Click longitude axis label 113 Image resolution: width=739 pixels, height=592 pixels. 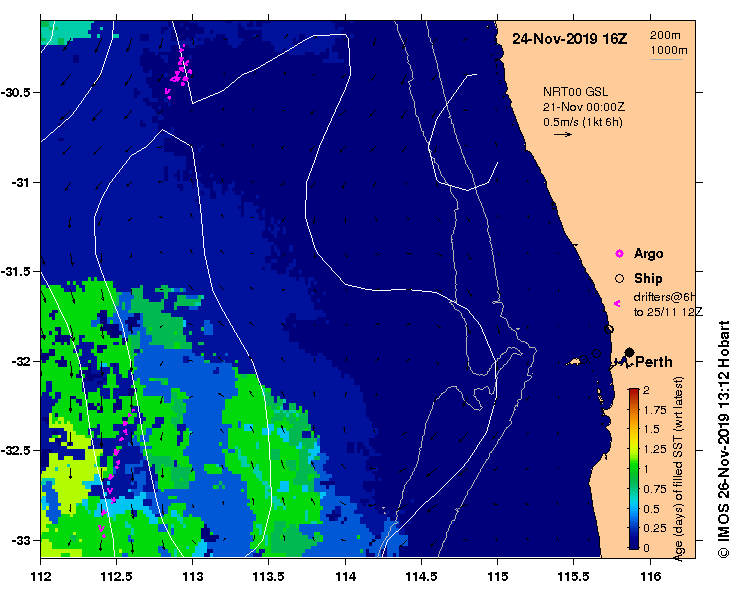click(192, 576)
